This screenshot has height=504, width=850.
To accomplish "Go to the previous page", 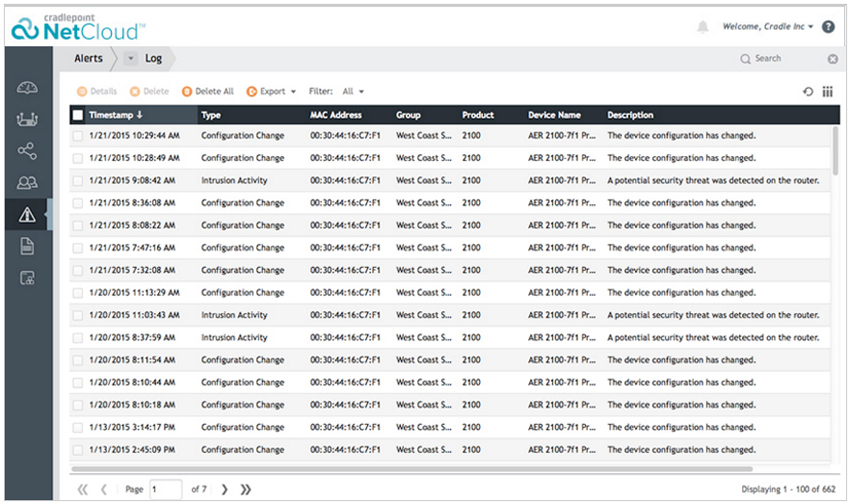I will click(x=104, y=489).
